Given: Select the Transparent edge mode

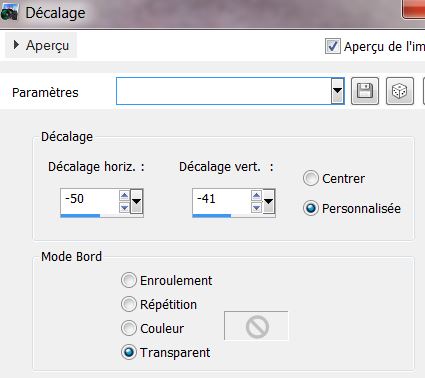Looking at the screenshot, I should 129,352.
